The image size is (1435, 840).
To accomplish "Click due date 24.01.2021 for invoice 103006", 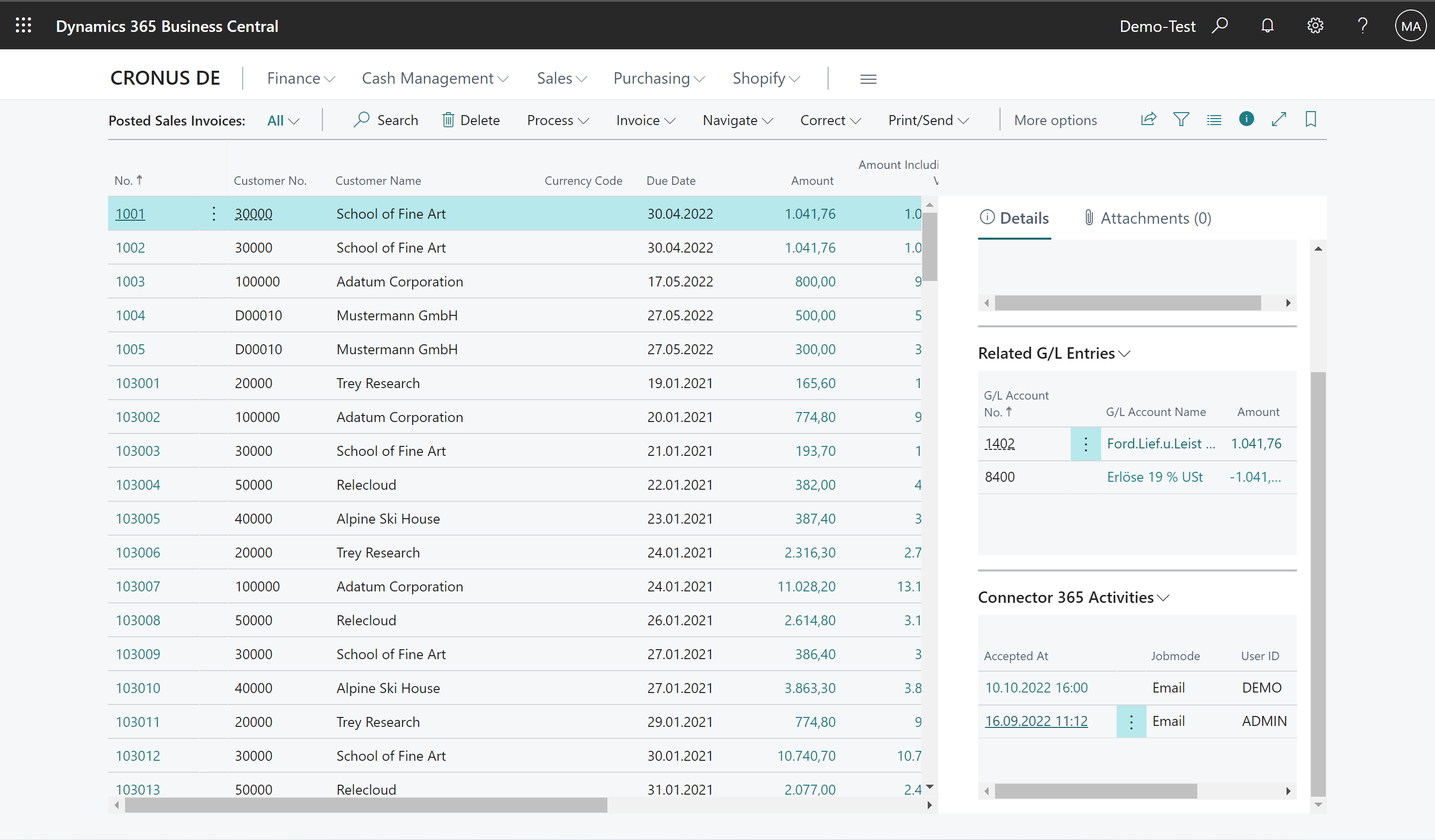I will (x=680, y=553).
